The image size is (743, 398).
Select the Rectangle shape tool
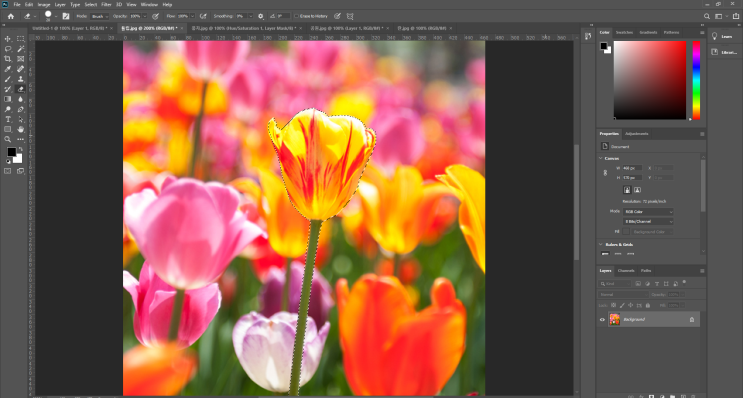(8, 129)
